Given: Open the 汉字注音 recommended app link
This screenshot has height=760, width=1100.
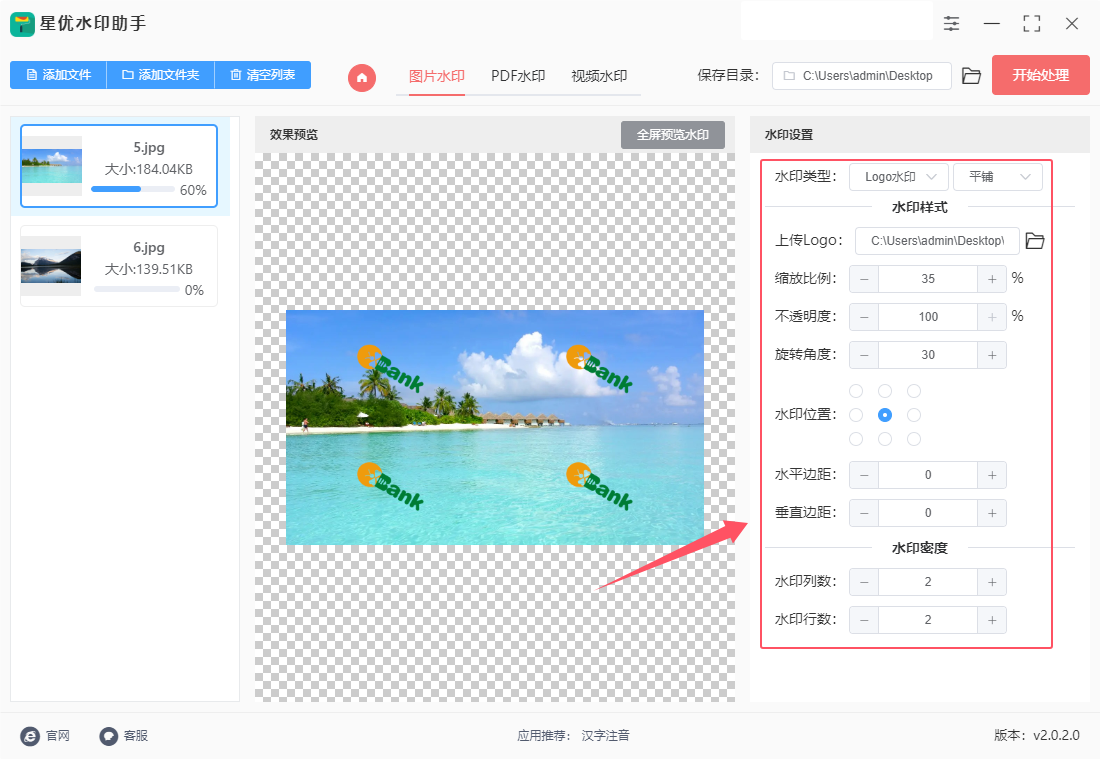Looking at the screenshot, I should (x=605, y=735).
